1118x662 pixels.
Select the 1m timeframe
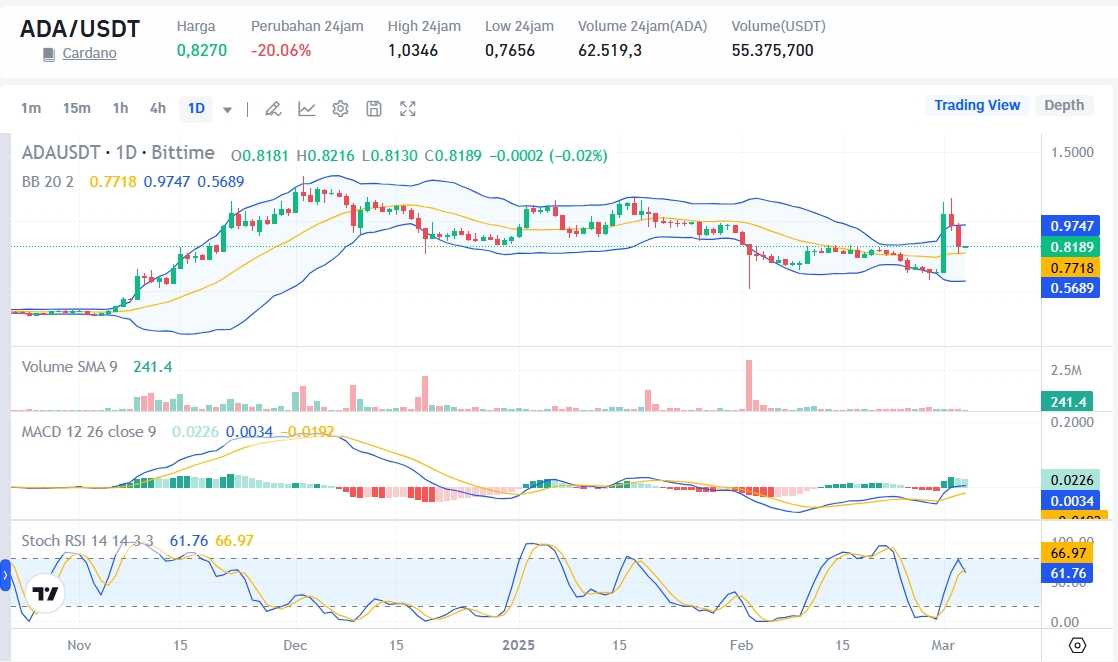[x=31, y=108]
